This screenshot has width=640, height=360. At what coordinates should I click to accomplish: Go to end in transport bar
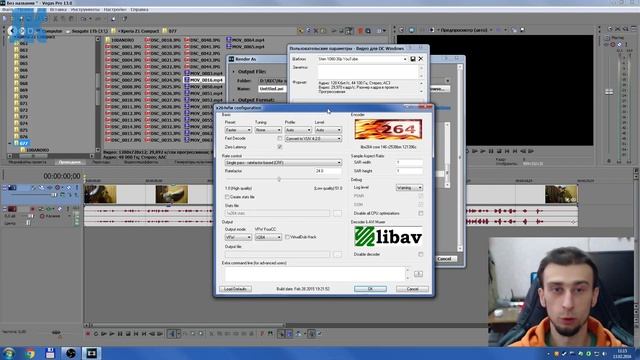(144, 333)
